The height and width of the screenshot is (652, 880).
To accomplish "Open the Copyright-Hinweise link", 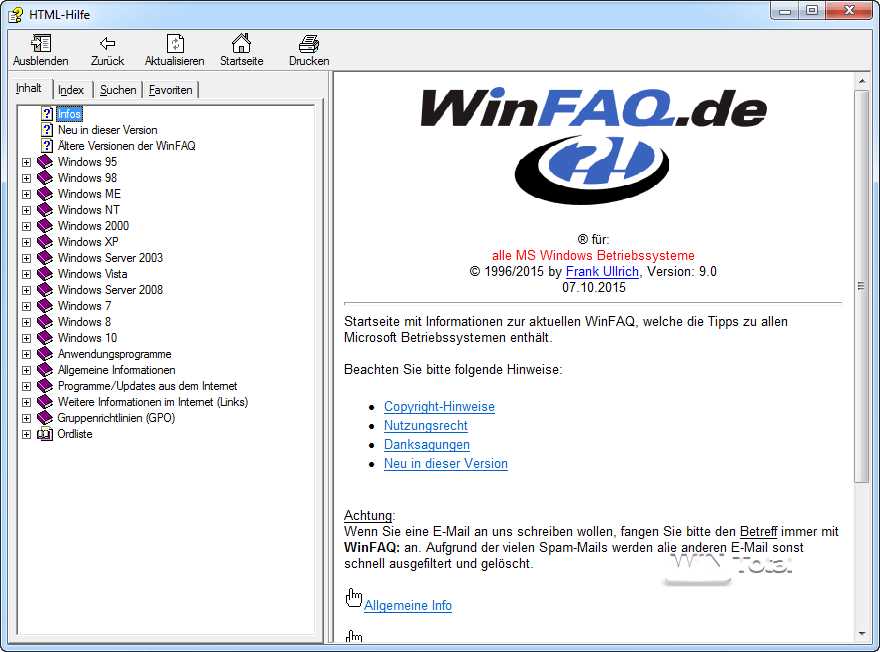I will pos(439,407).
